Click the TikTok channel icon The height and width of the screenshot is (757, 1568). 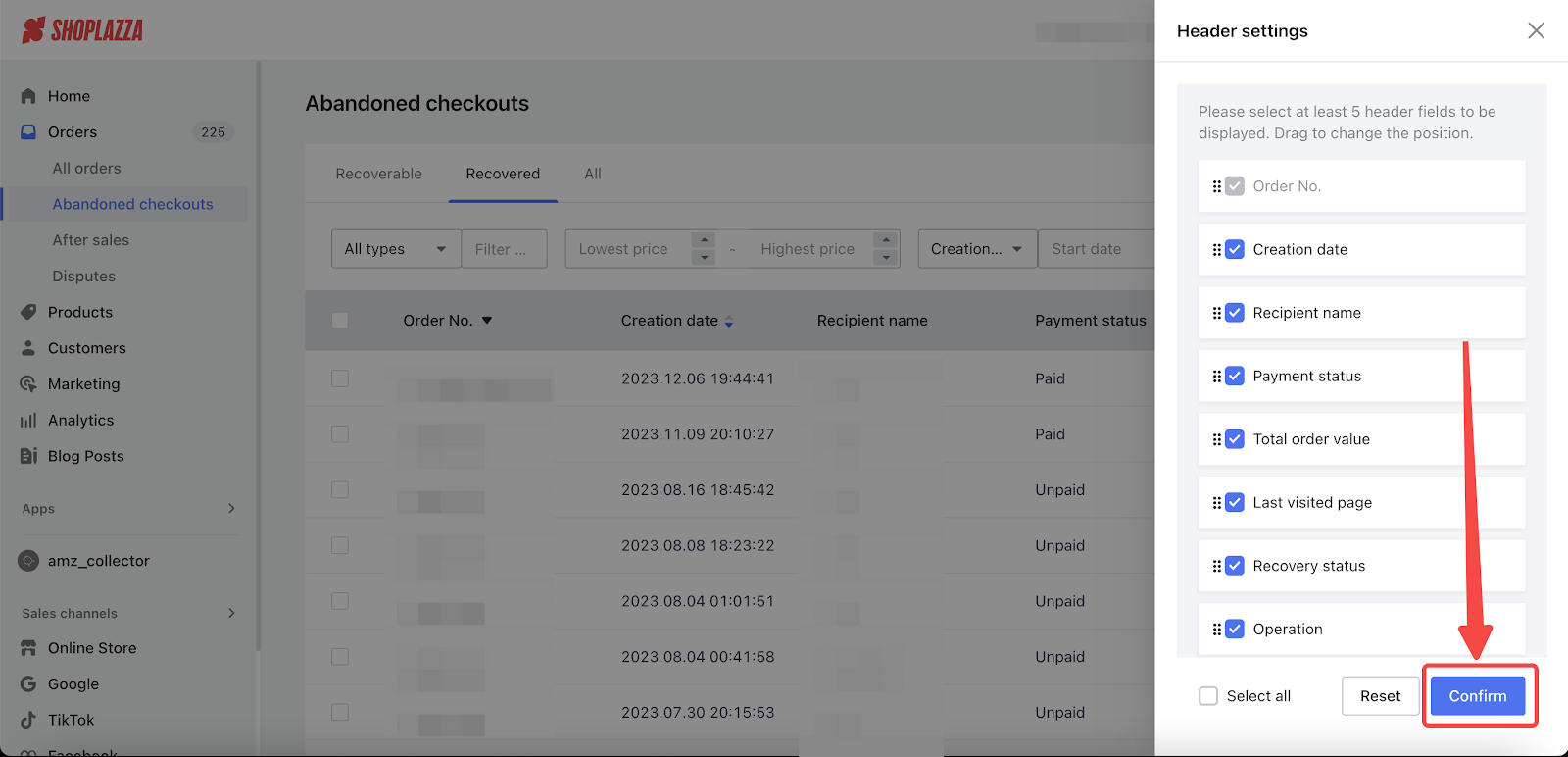(28, 720)
